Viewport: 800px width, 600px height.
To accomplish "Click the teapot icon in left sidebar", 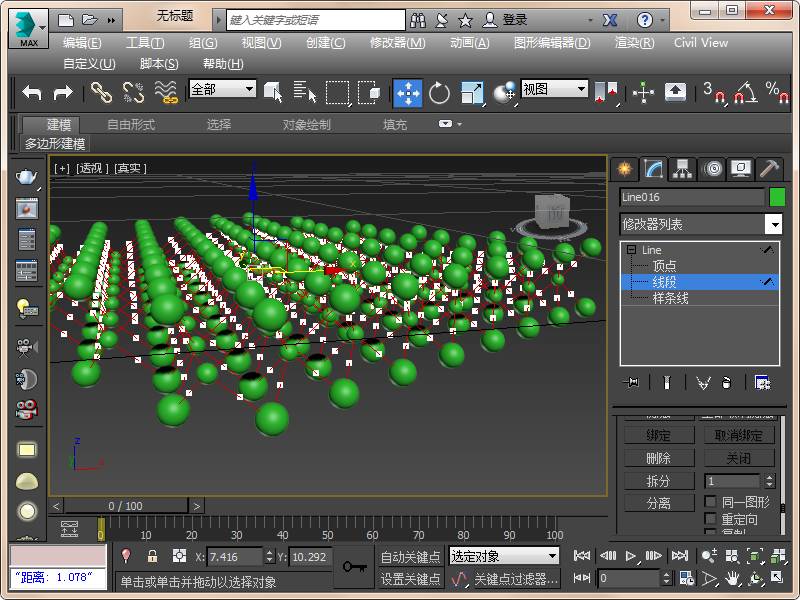I will [27, 177].
